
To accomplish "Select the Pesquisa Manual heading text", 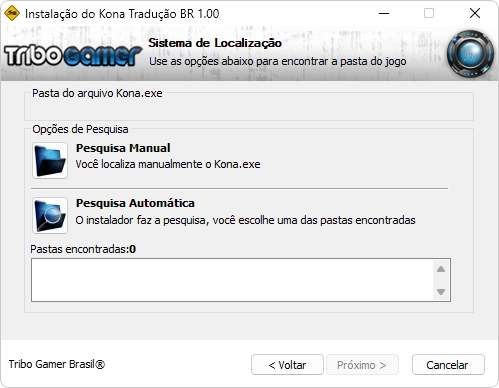I will pyautogui.click(x=123, y=148).
